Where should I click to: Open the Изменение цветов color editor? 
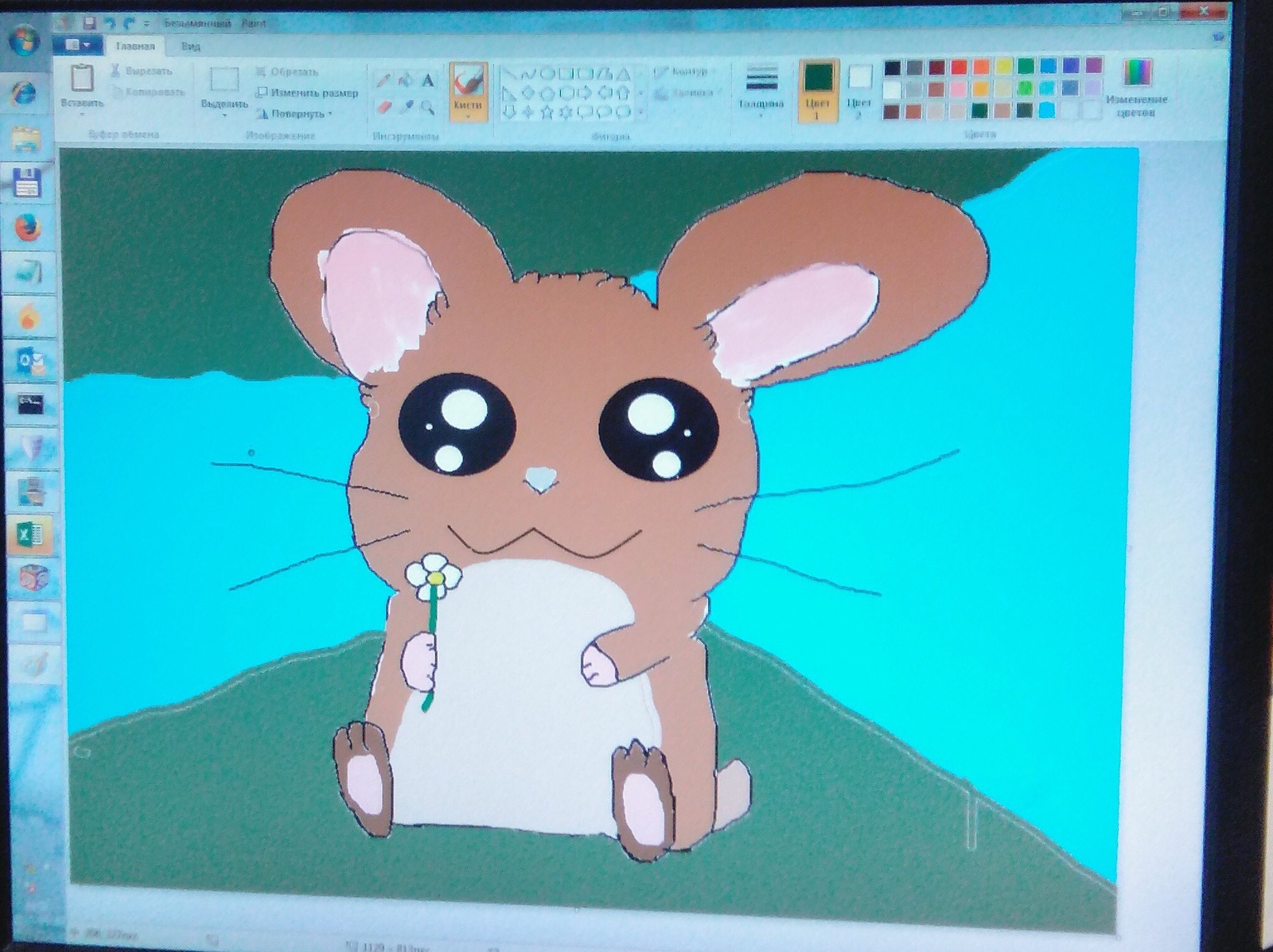[x=1136, y=88]
